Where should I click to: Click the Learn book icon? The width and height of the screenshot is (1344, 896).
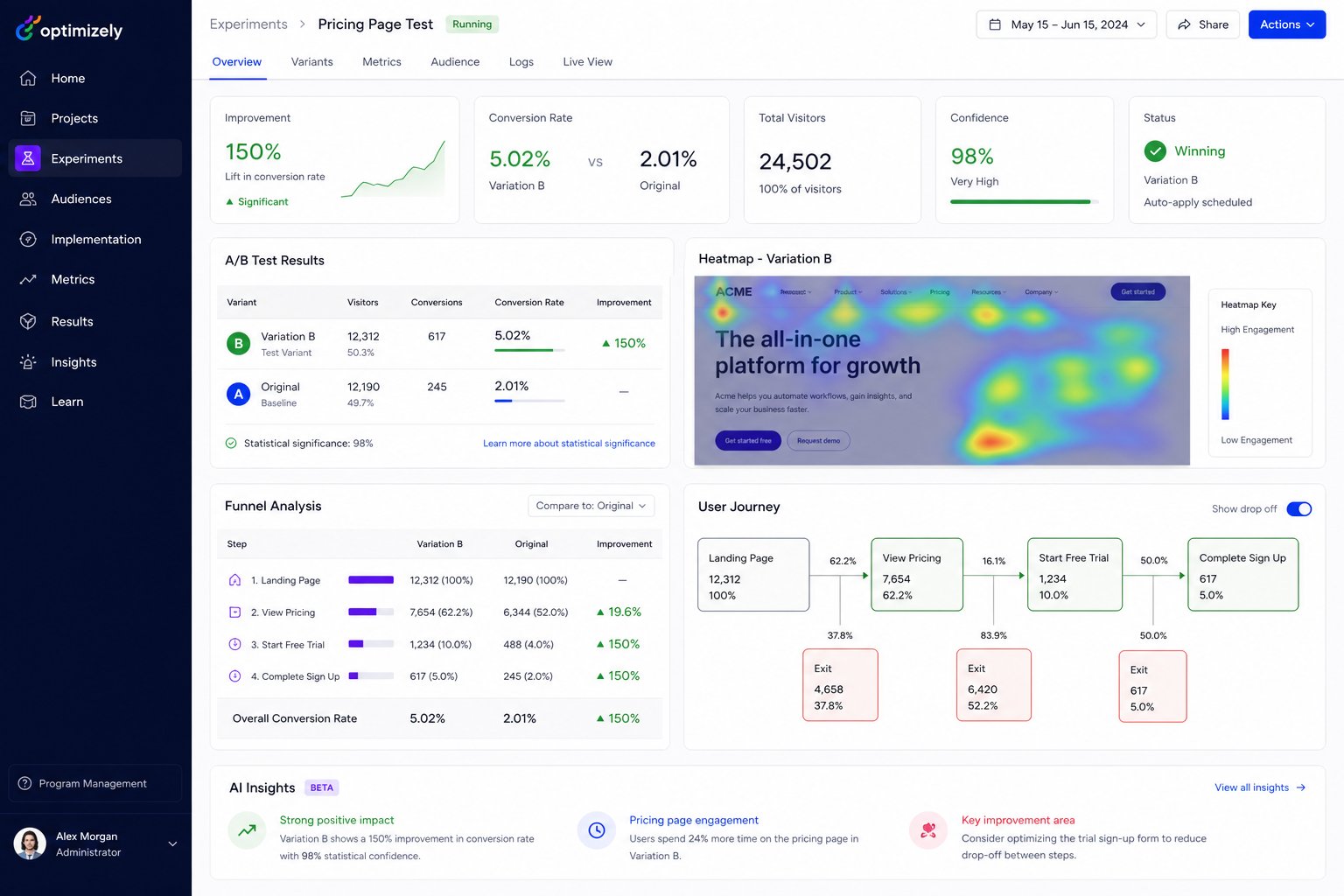(28, 402)
